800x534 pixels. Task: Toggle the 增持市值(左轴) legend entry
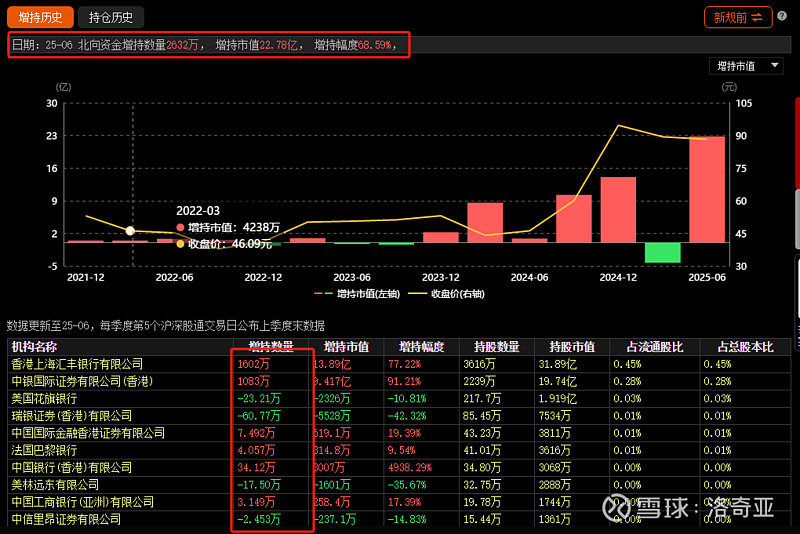coord(357,294)
